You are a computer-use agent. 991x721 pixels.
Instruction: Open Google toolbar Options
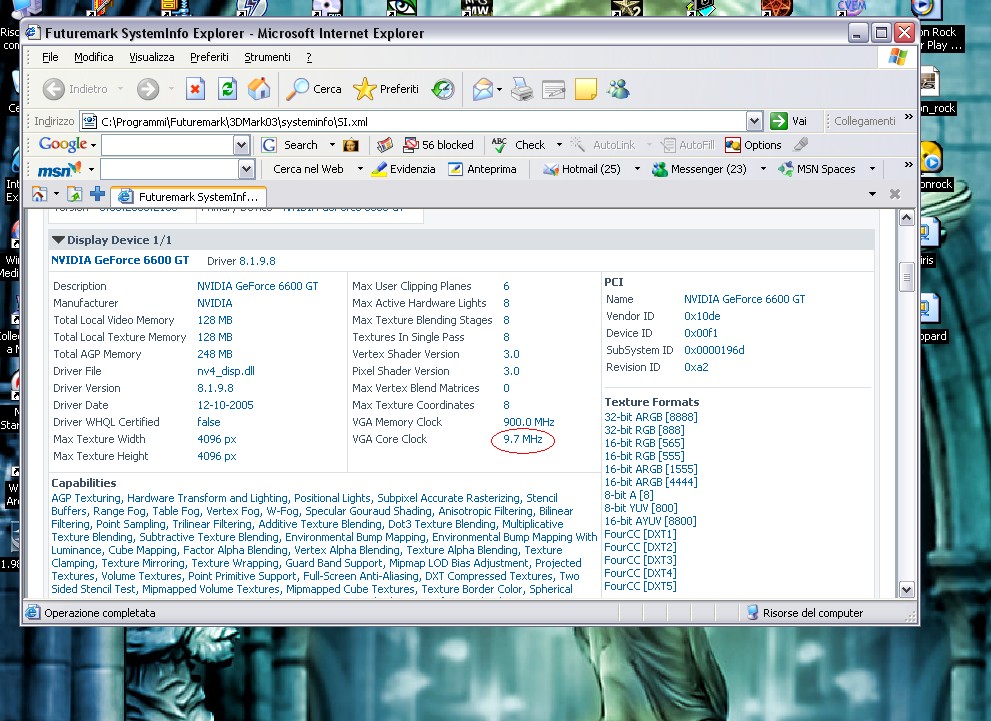tap(753, 145)
